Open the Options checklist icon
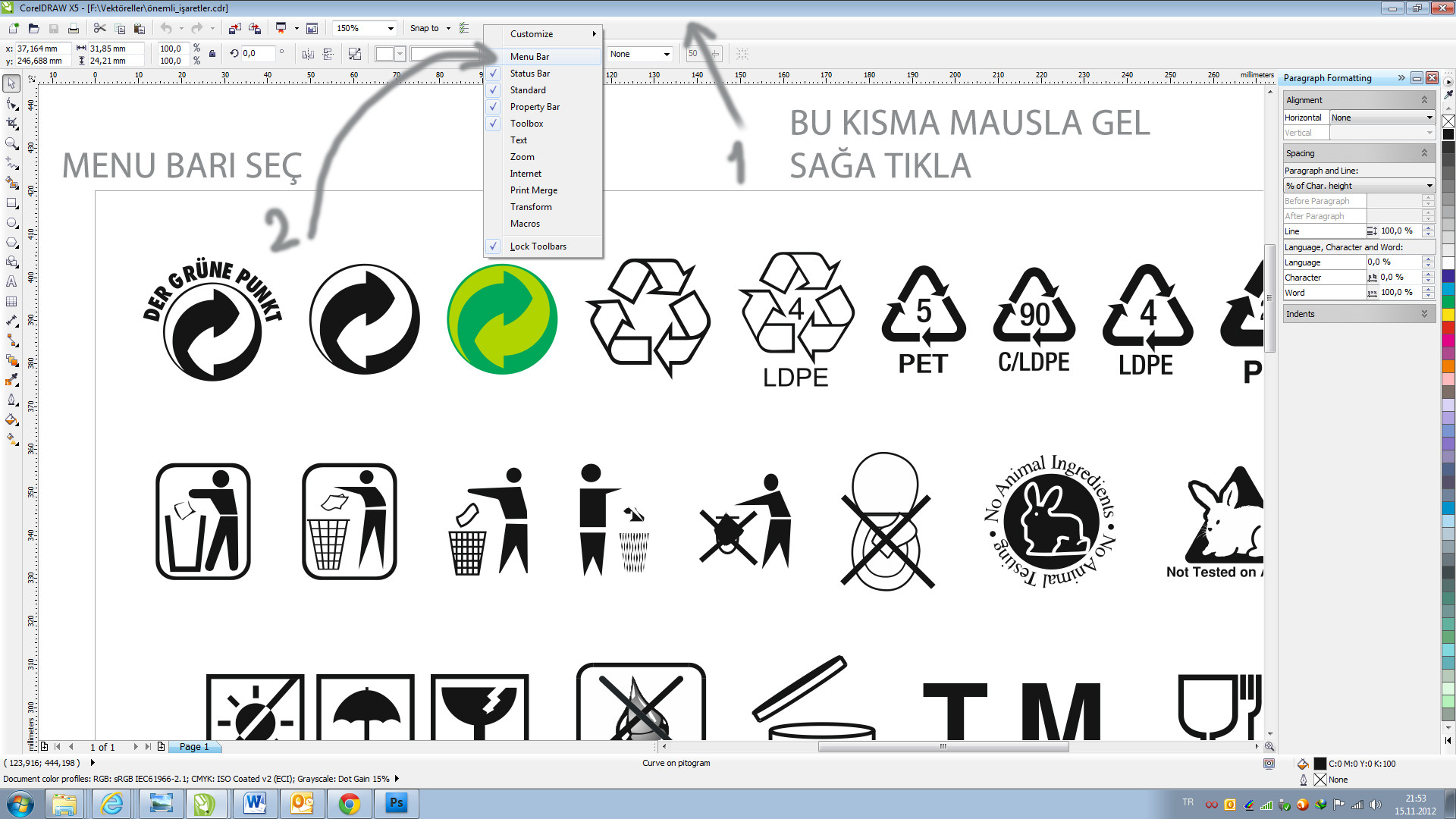 (464, 28)
